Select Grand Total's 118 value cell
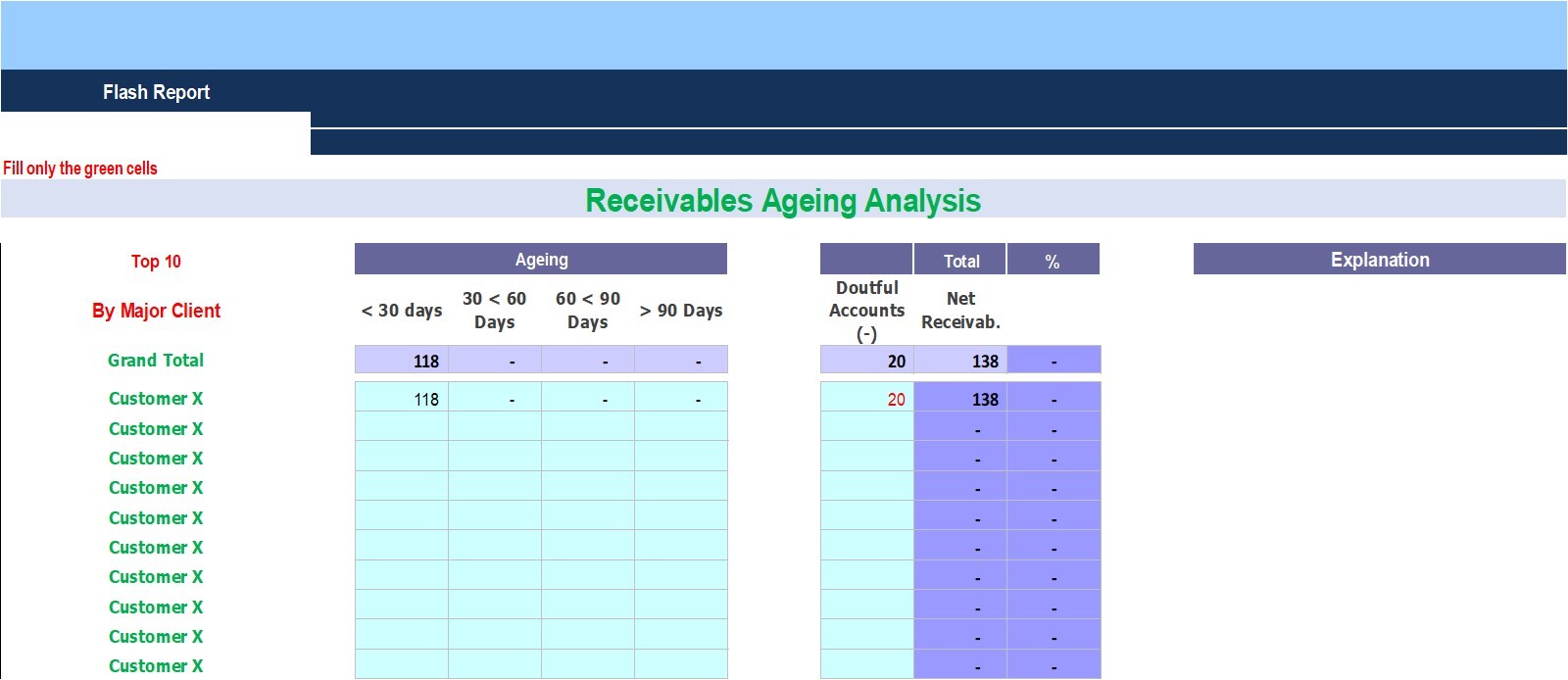The width and height of the screenshot is (1568, 680). (x=402, y=361)
